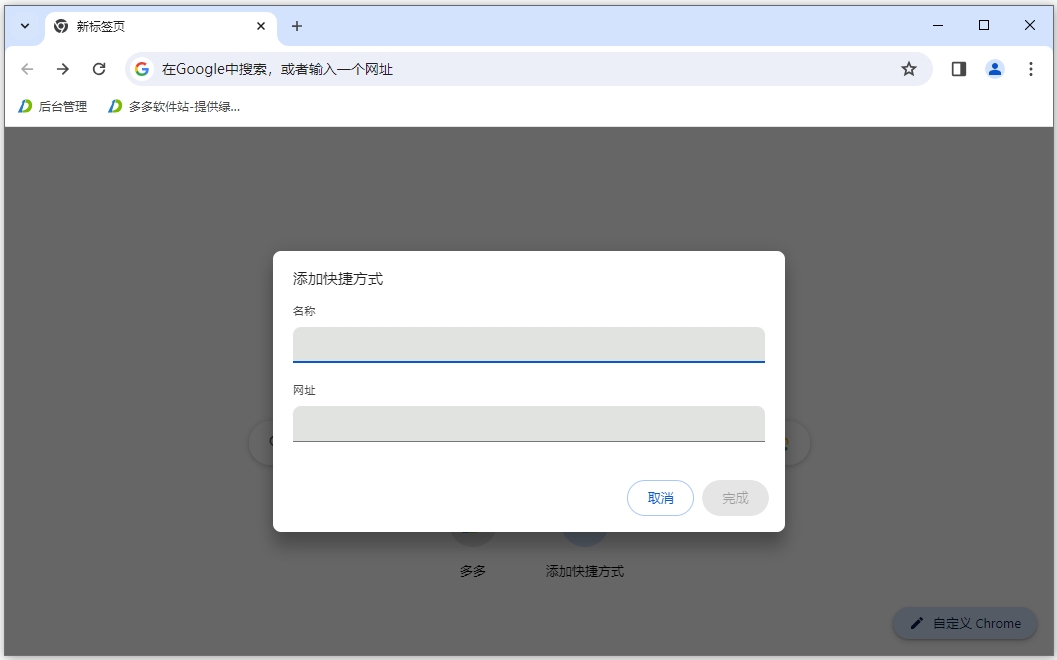Viewport: 1057px width, 660px height.
Task: Click the 网址 input field
Action: coord(528,423)
